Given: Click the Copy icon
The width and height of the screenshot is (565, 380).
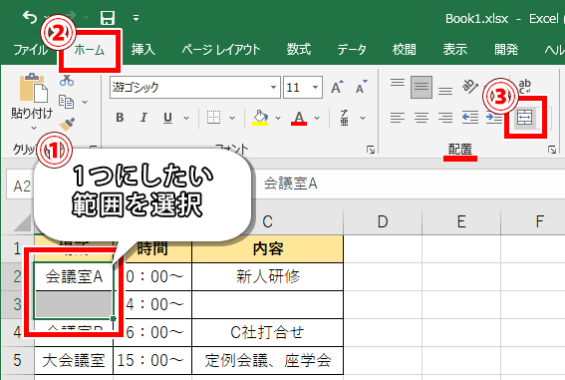Looking at the screenshot, I should point(66,102).
